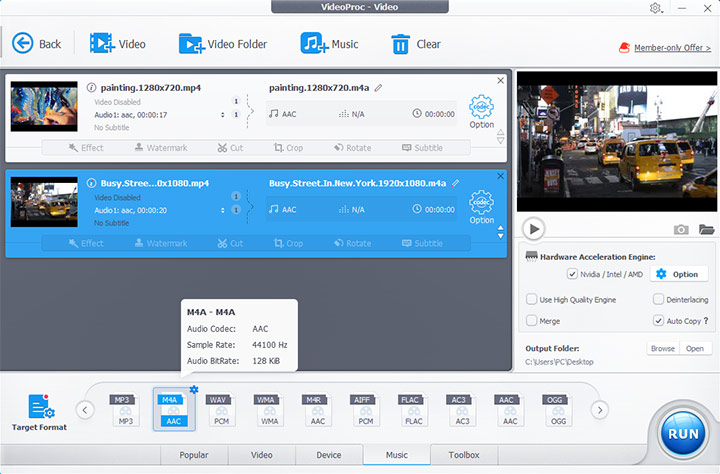This screenshot has height=474, width=720.
Task: Open the snapshot folder icon under preview
Action: tap(706, 229)
